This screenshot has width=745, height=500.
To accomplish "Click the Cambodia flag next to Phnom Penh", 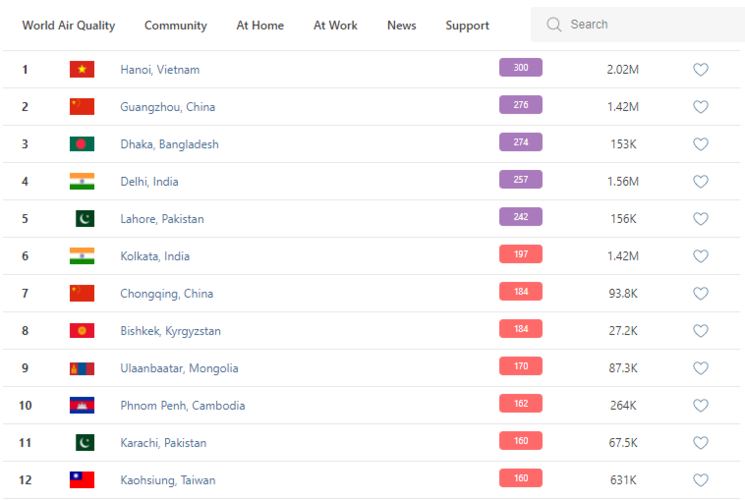I will [82, 405].
